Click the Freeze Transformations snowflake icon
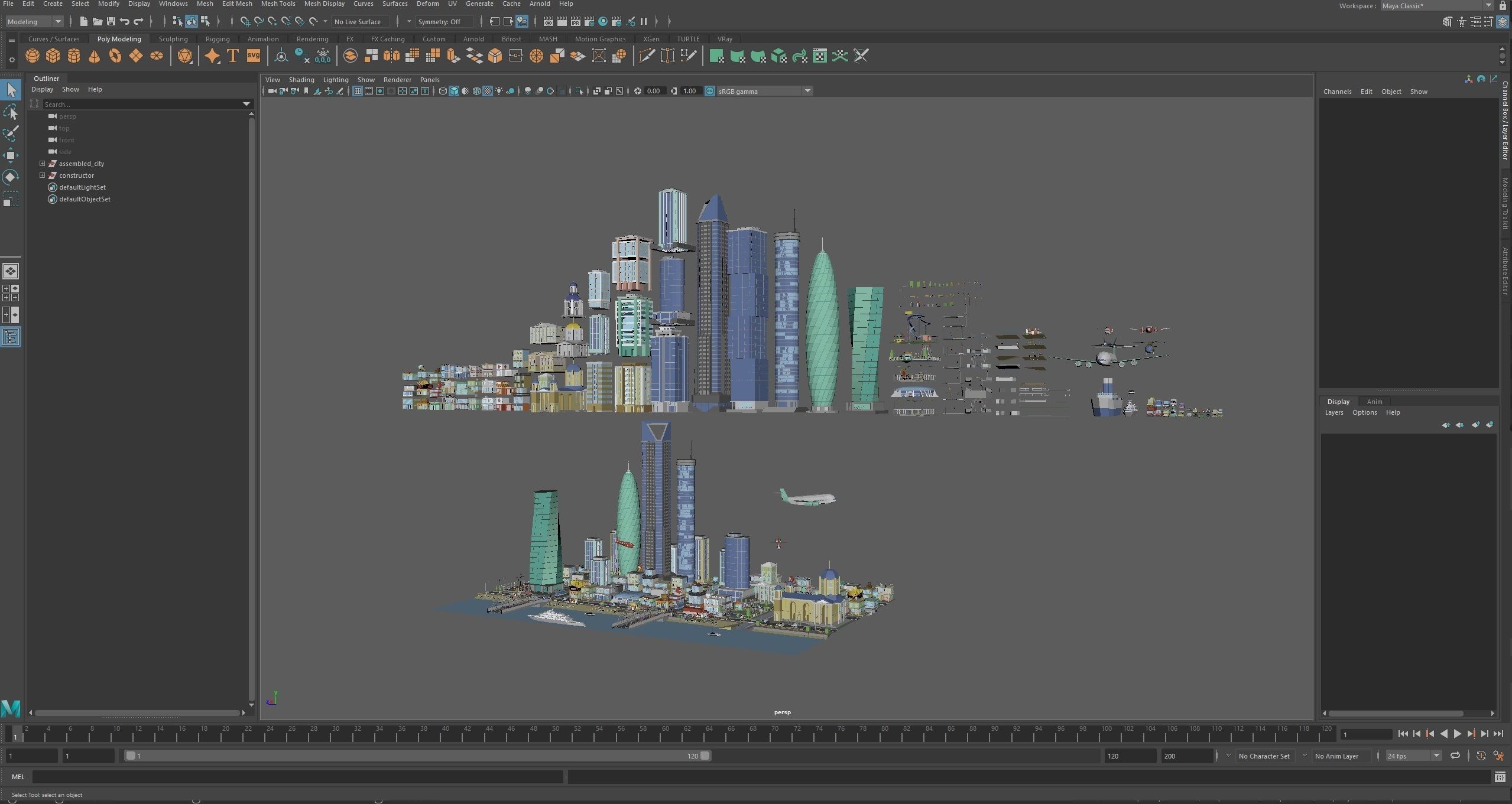This screenshot has width=1512, height=804. click(x=323, y=56)
